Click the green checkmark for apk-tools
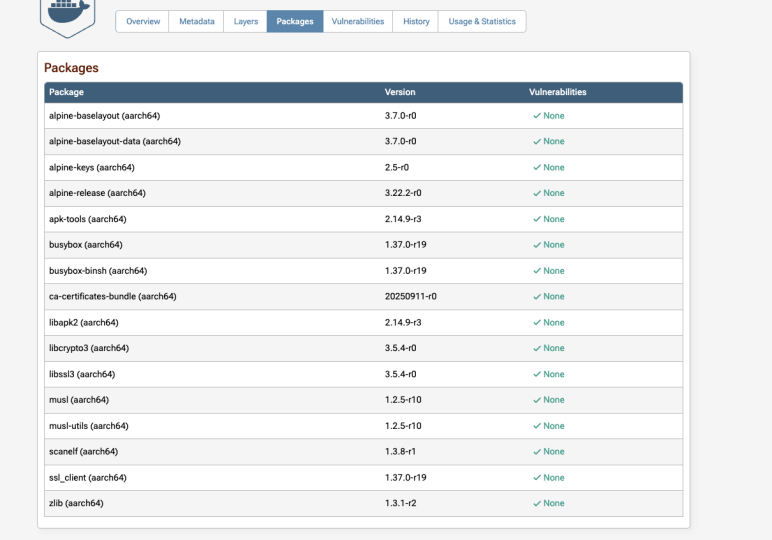Image resolution: width=772 pixels, height=540 pixels. point(537,219)
